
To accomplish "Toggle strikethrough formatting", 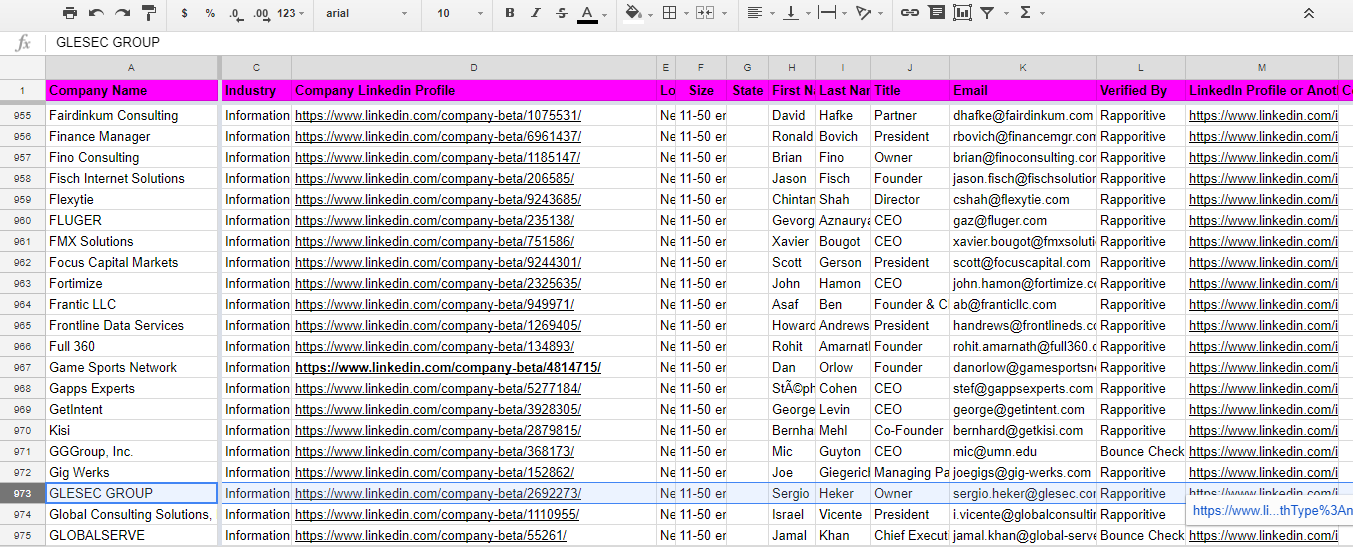I will click(x=561, y=13).
